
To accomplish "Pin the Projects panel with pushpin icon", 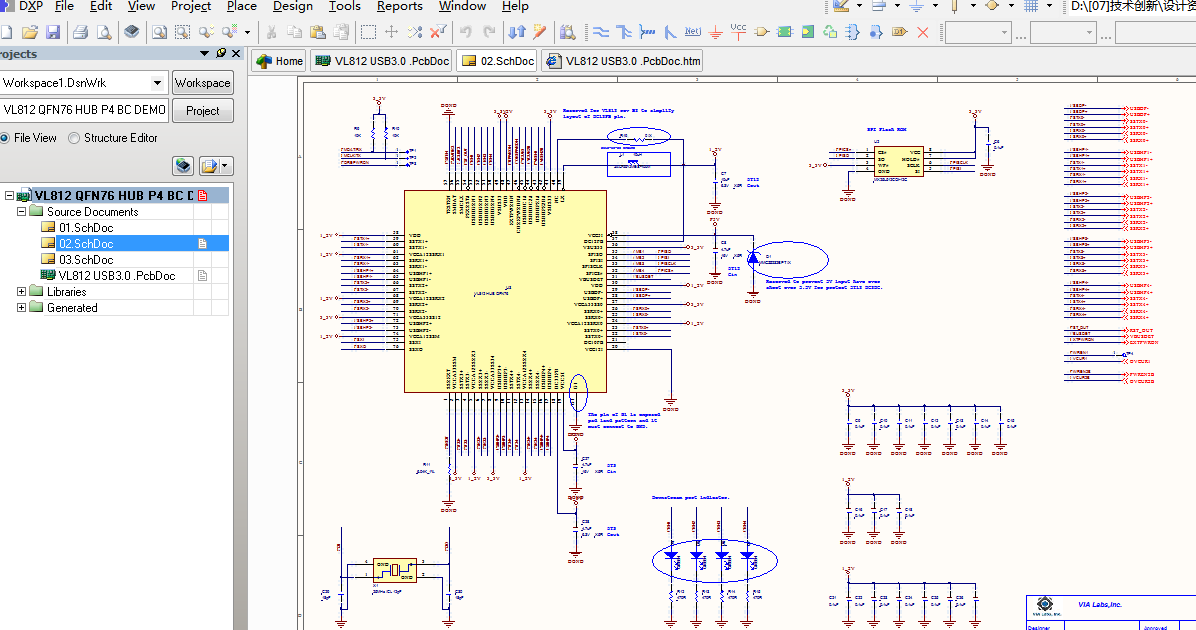I will click(x=221, y=53).
